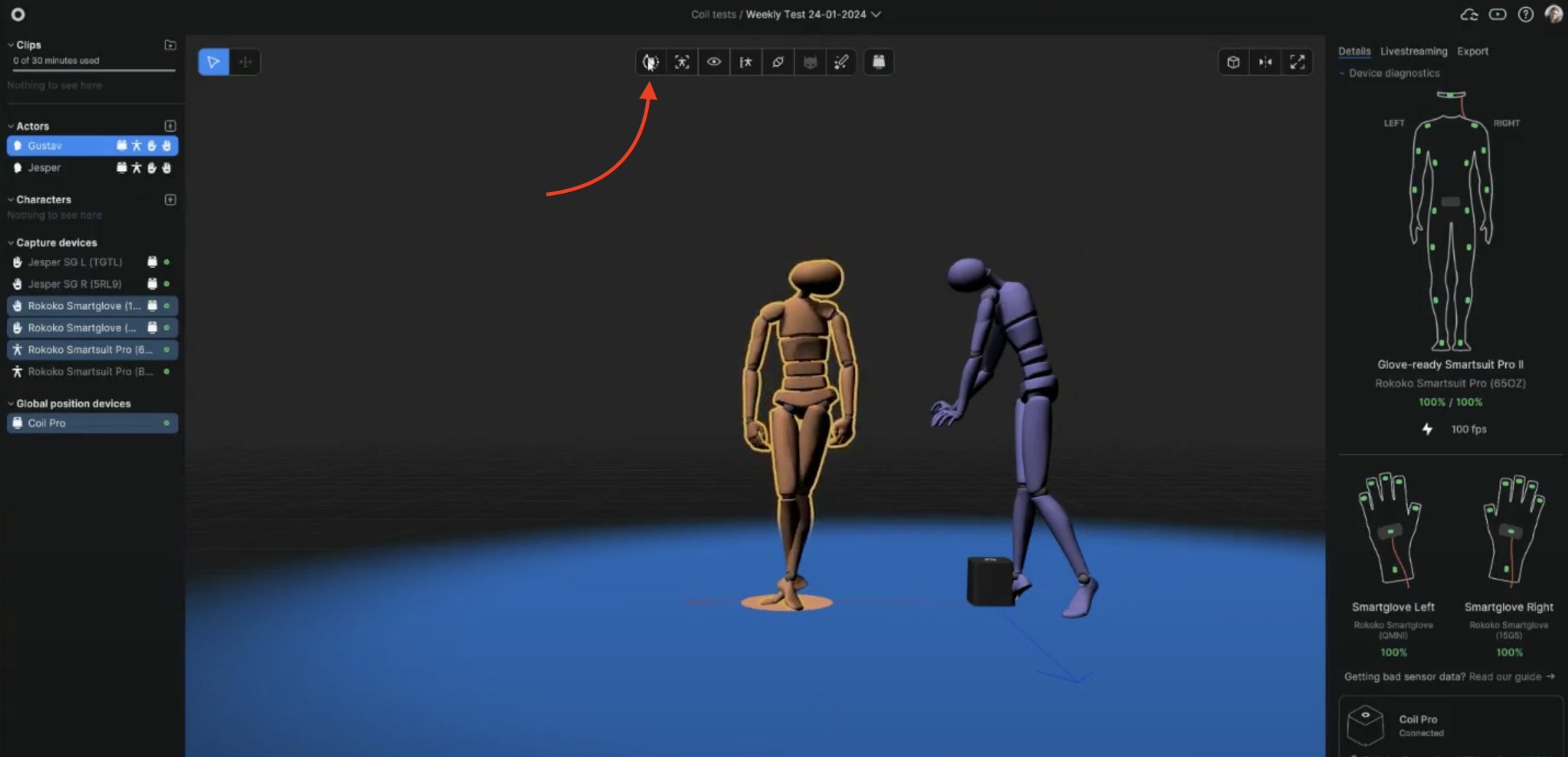Select the pointer selection tool
The width and height of the screenshot is (1568, 757).
coord(213,62)
